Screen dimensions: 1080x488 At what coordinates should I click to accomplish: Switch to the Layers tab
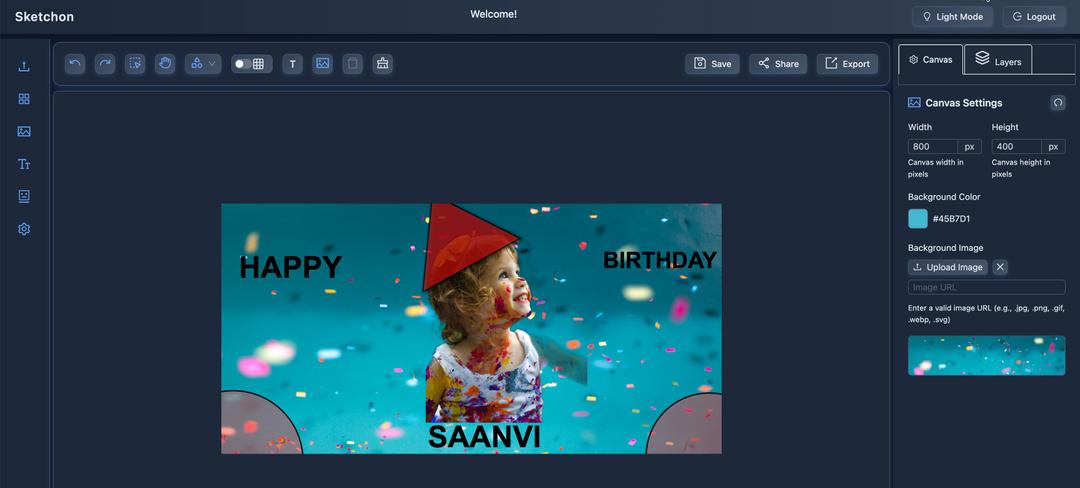pos(998,61)
